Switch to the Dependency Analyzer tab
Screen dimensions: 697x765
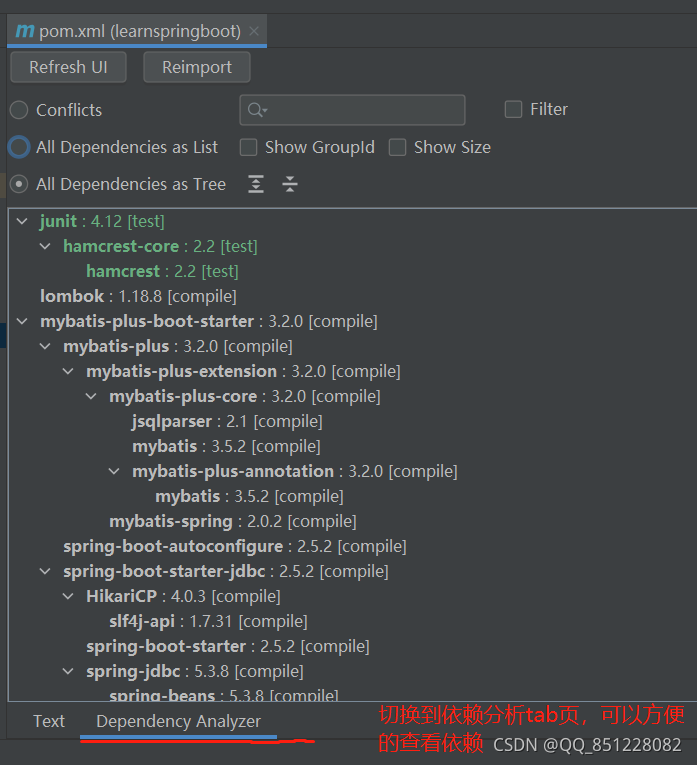[179, 721]
